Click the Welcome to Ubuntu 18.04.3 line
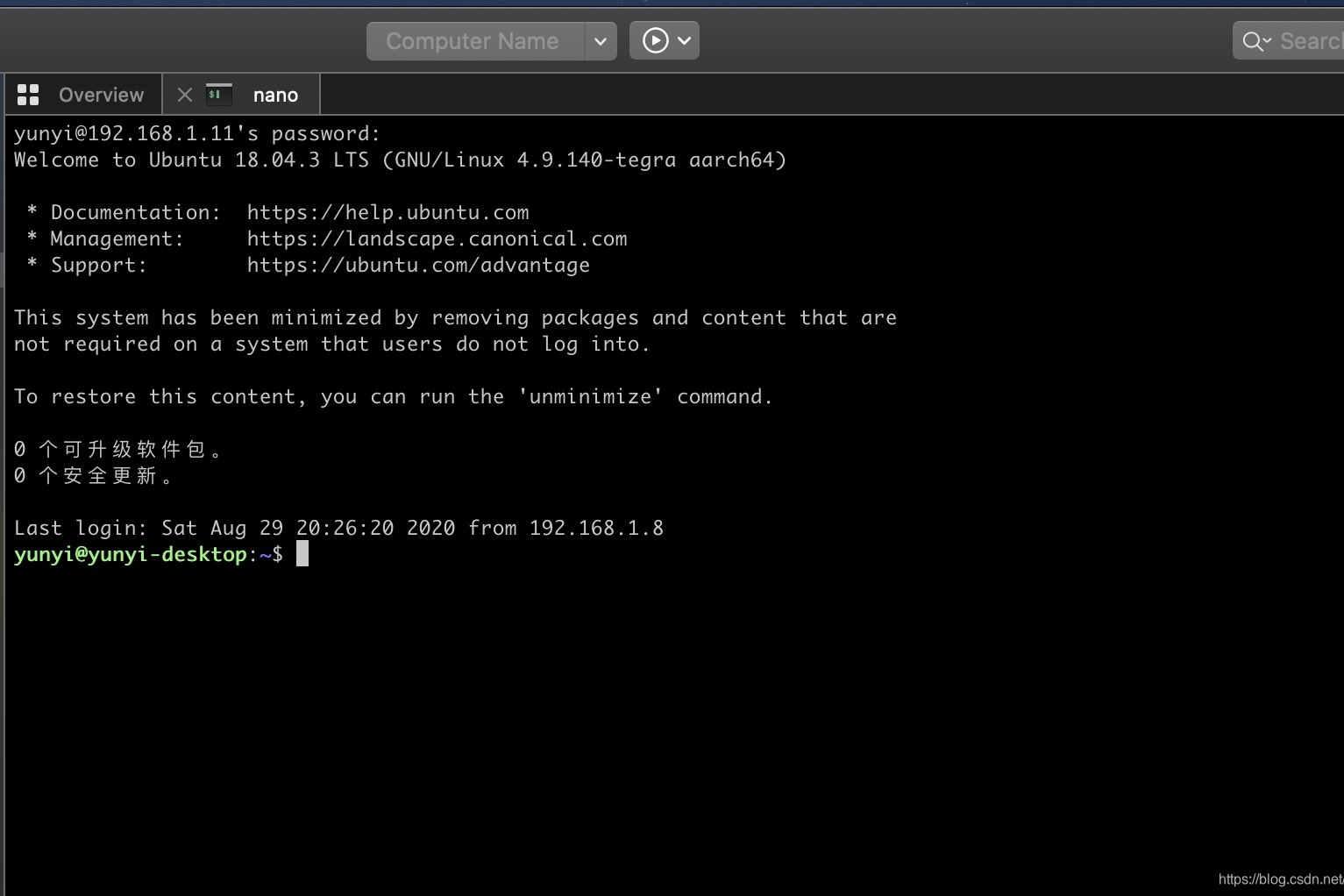This screenshot has width=1344, height=896. (x=400, y=160)
